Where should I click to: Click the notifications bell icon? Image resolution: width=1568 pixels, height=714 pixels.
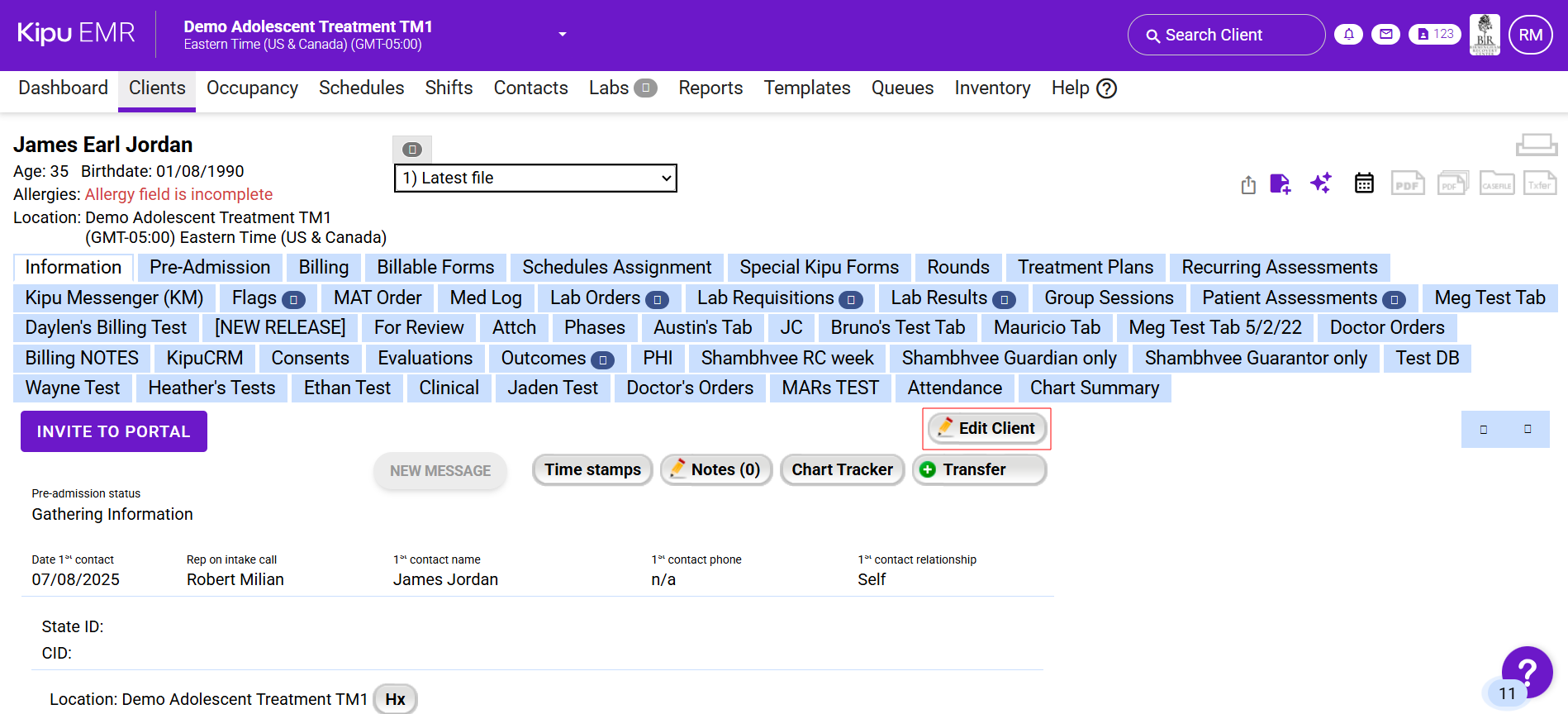[1348, 35]
